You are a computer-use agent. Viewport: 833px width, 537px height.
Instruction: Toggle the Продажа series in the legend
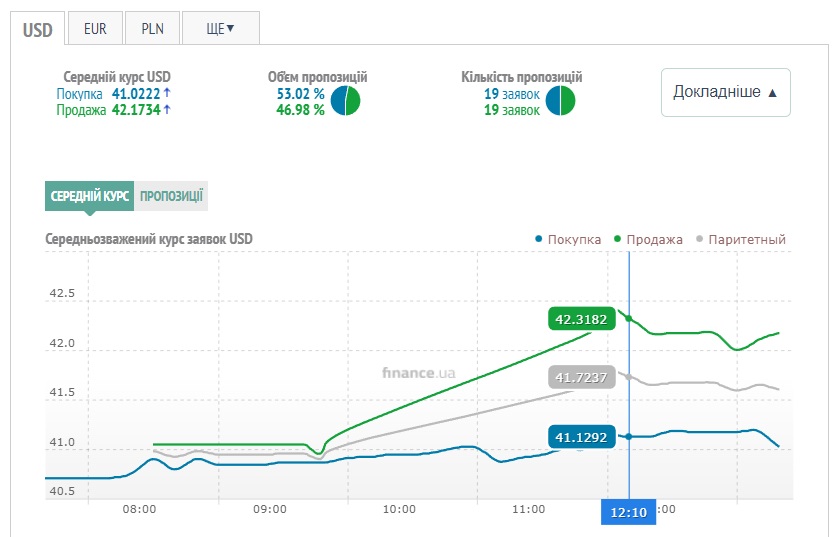click(648, 239)
